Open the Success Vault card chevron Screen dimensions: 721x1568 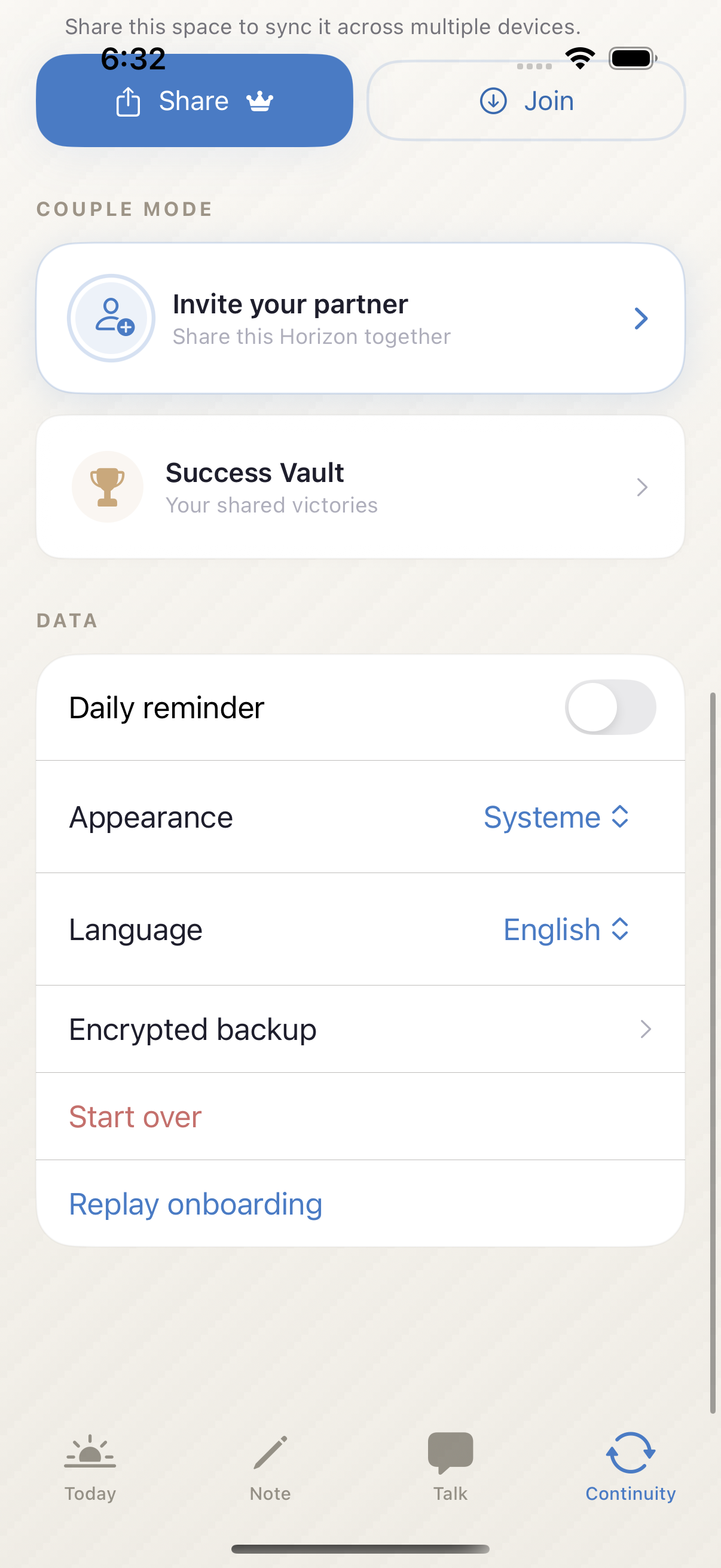click(641, 487)
